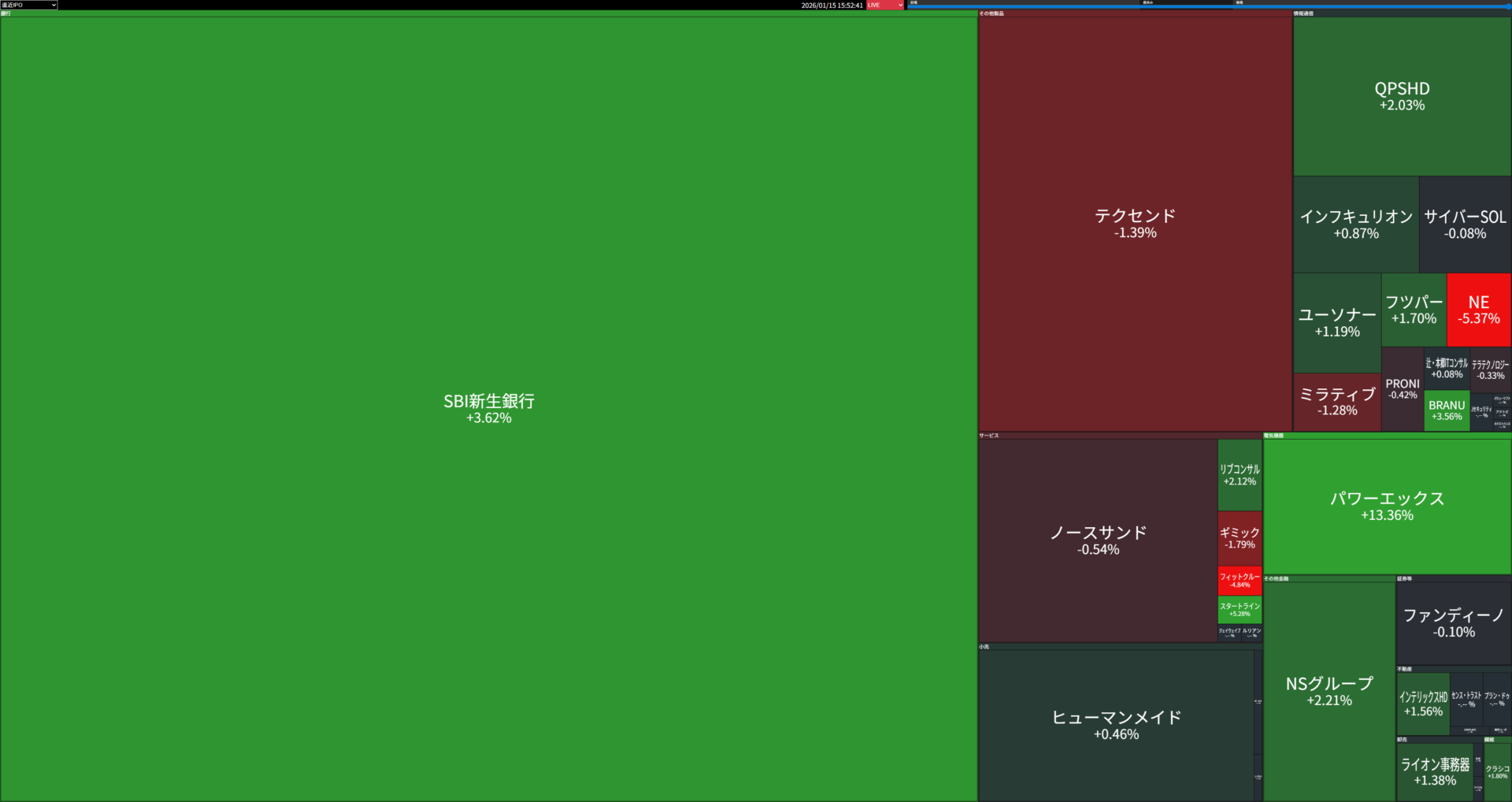Select the ギミック tile
Image resolution: width=1512 pixels, height=802 pixels.
[x=1240, y=538]
